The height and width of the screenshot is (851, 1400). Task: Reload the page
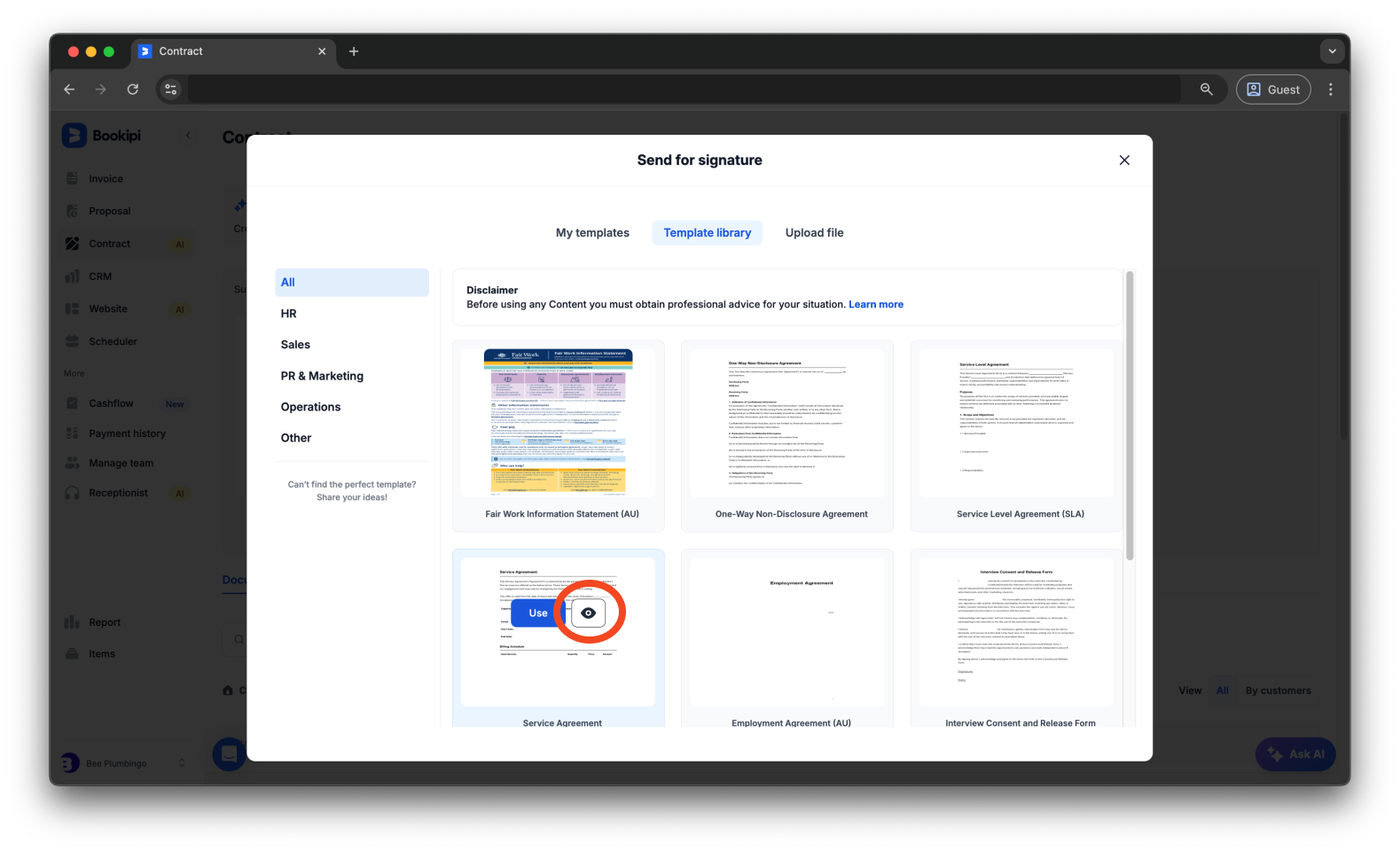133,90
